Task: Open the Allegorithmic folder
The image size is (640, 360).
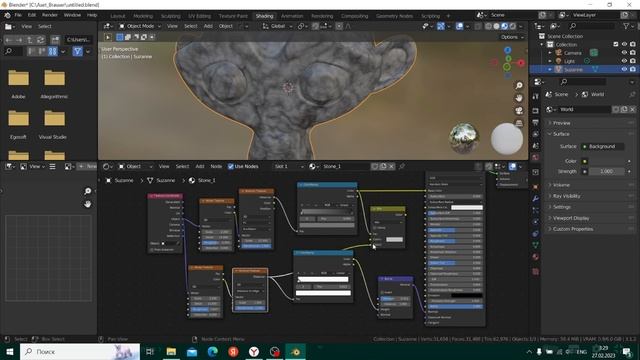Action: [54, 78]
